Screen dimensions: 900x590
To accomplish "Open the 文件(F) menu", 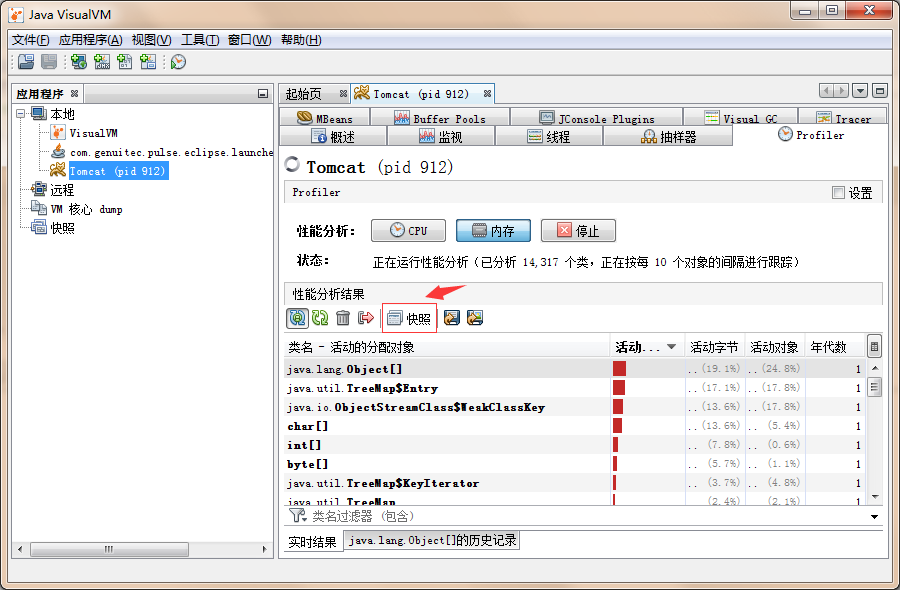I will tap(30, 40).
